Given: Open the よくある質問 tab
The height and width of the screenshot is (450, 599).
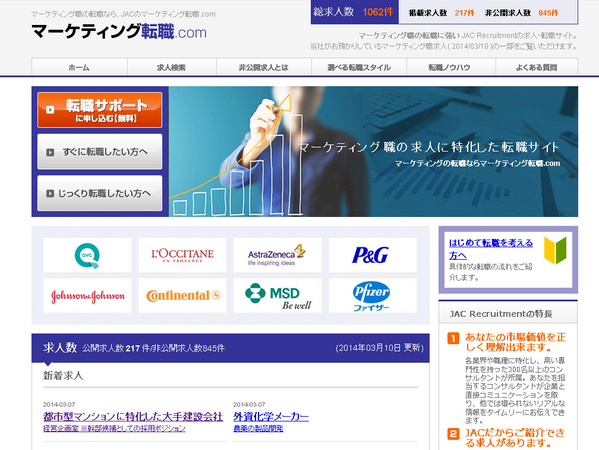Looking at the screenshot, I should click(x=537, y=67).
